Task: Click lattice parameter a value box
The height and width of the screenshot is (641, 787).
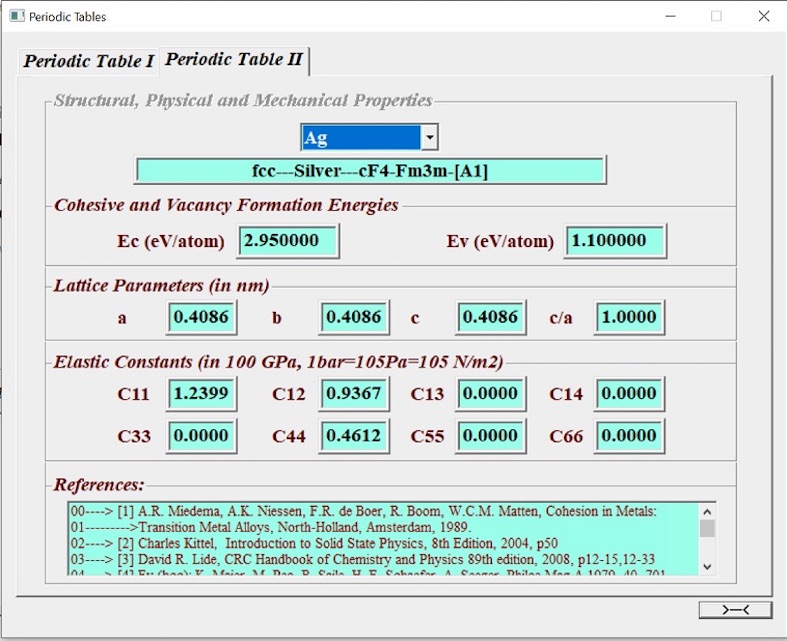Action: pos(201,318)
